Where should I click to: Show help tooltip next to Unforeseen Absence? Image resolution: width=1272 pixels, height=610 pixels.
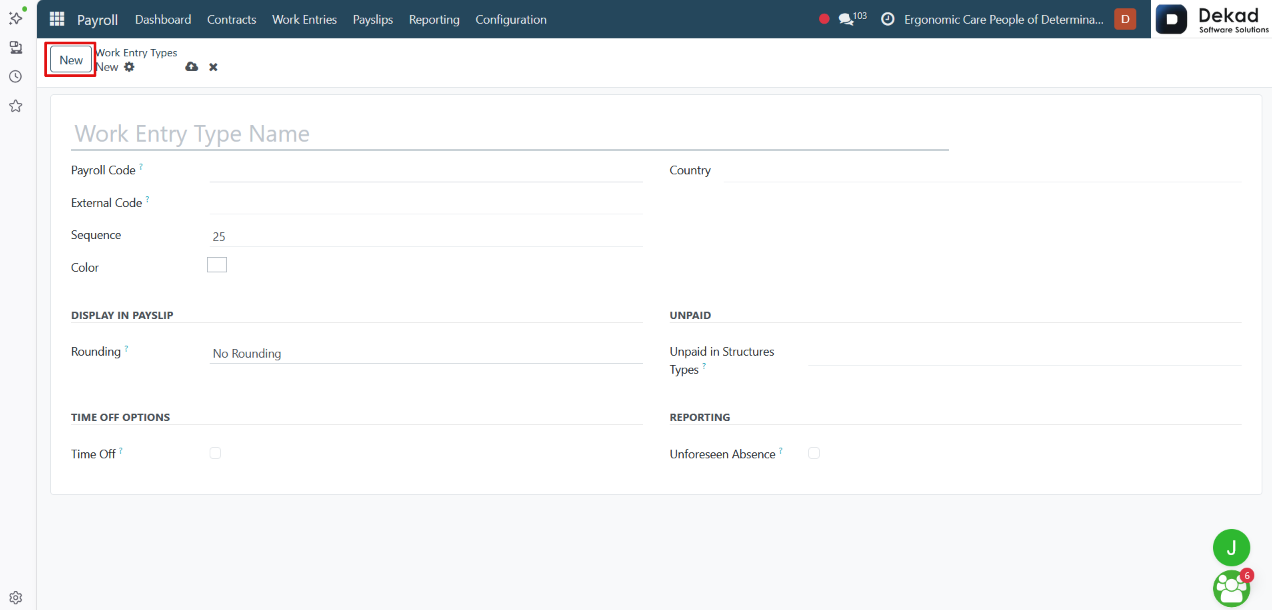781,451
